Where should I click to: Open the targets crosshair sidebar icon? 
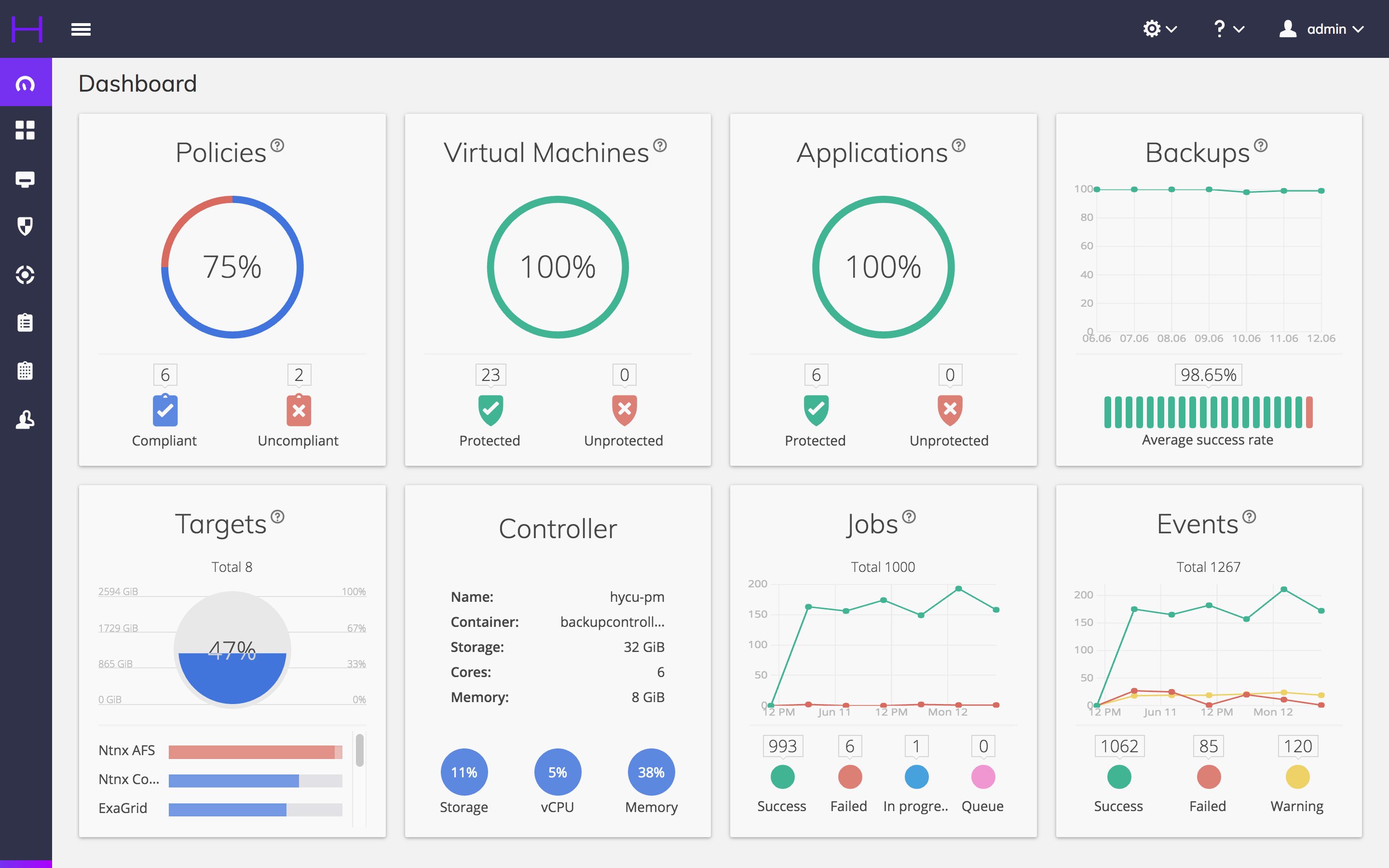25,275
